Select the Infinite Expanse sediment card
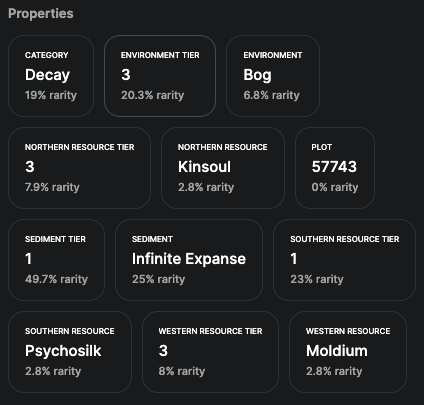424x405 pixels. (189, 260)
